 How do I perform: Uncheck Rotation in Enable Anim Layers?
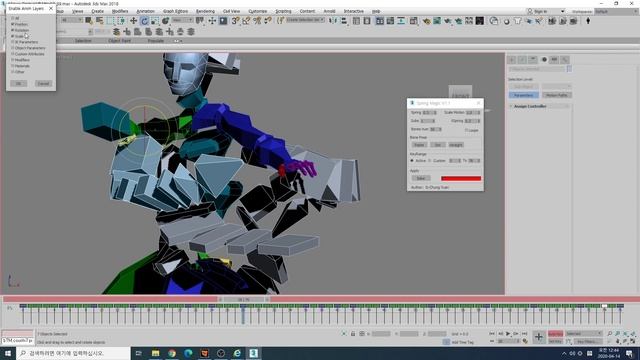pos(13,30)
